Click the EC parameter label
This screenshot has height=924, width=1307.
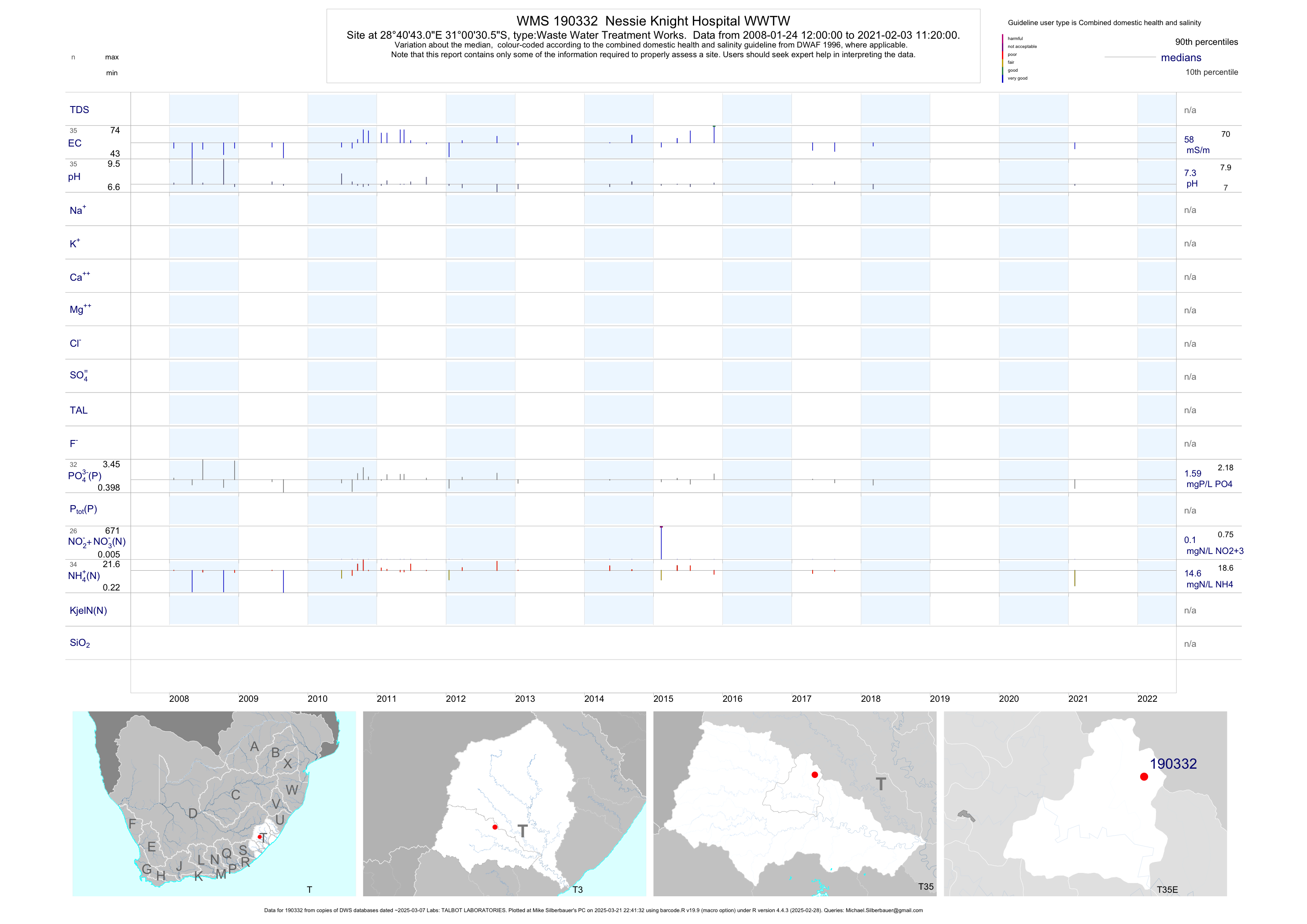(74, 143)
